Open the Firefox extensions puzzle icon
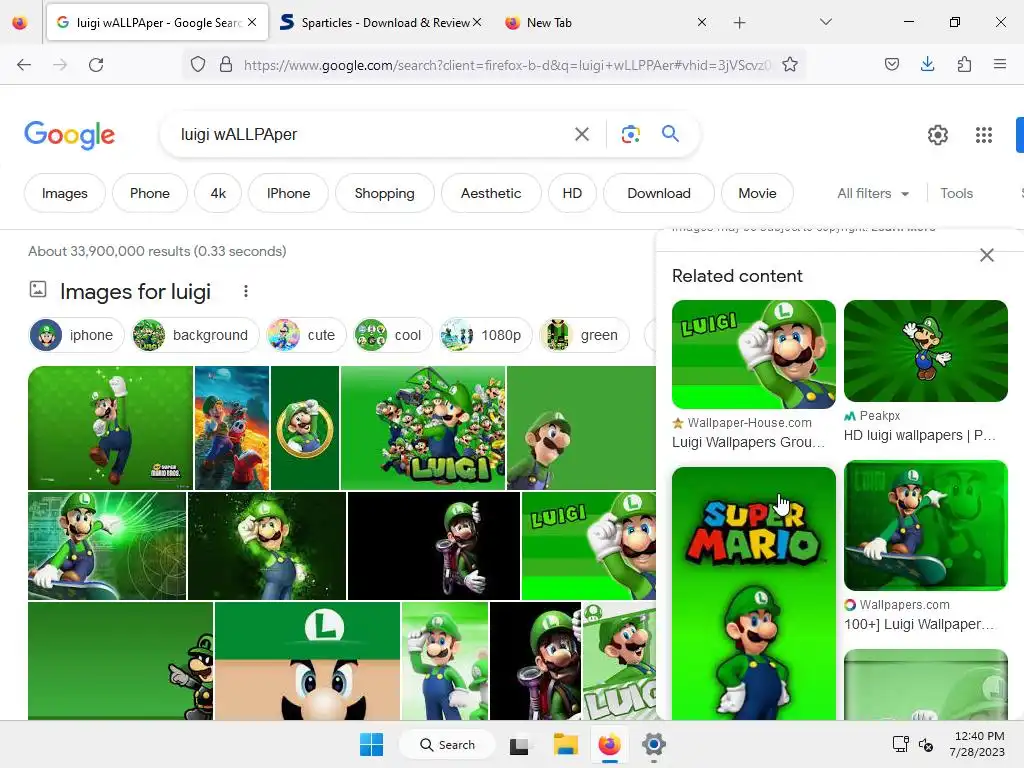 [x=964, y=64]
